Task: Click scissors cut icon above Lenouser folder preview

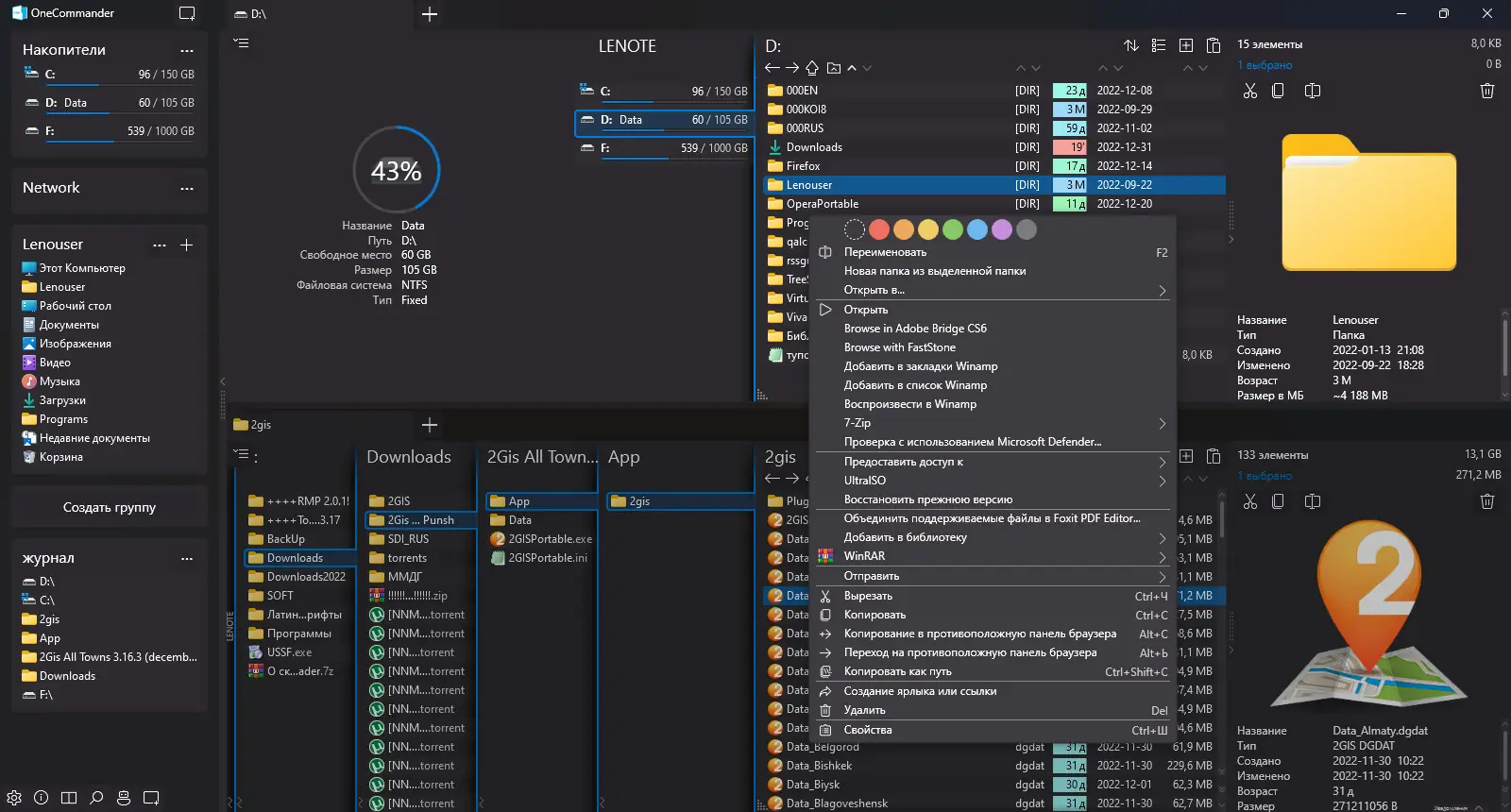Action: point(1250,91)
